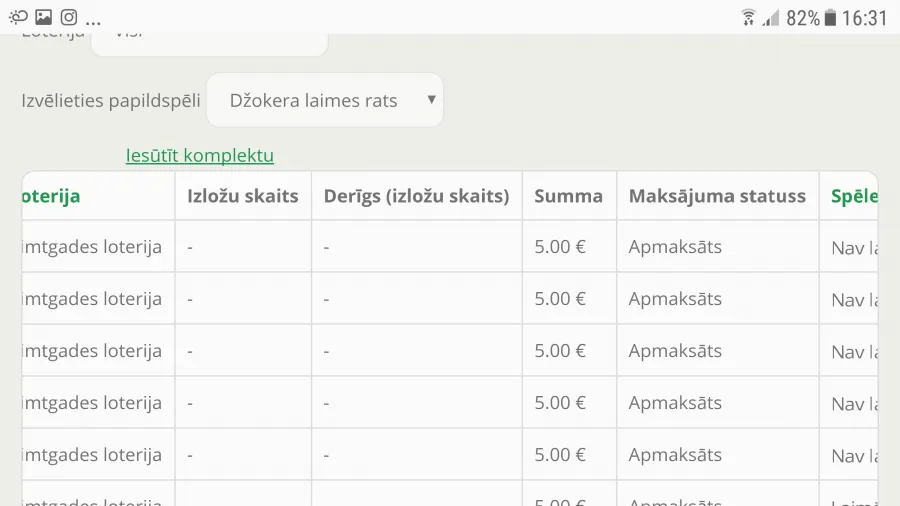Screen dimensions: 900x506
Task: Tap the 16:31 clock in status bar
Action: (x=864, y=18)
